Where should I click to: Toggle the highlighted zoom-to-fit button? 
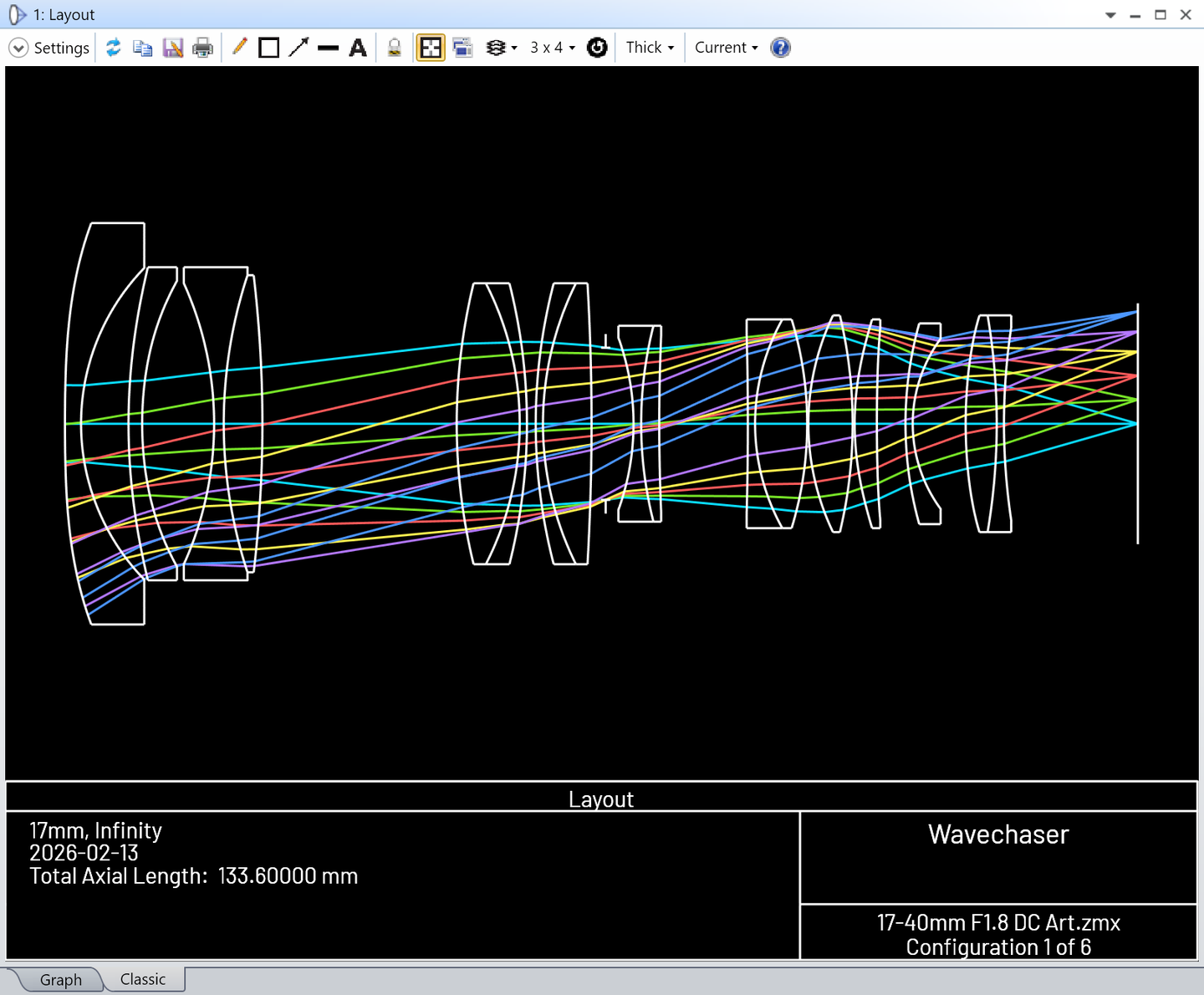(431, 48)
